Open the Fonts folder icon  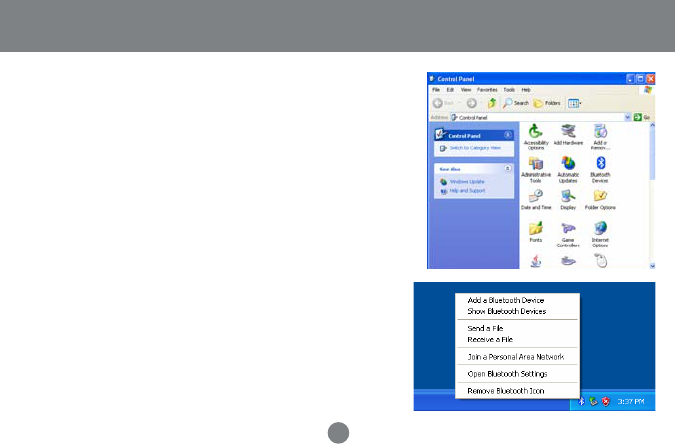(x=536, y=232)
